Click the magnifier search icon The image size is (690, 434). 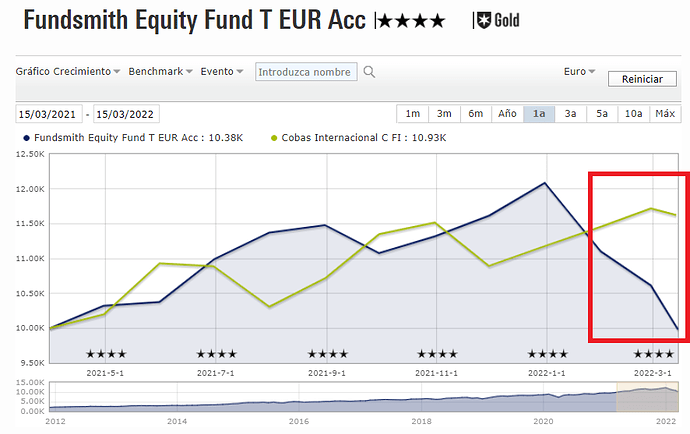click(x=369, y=72)
